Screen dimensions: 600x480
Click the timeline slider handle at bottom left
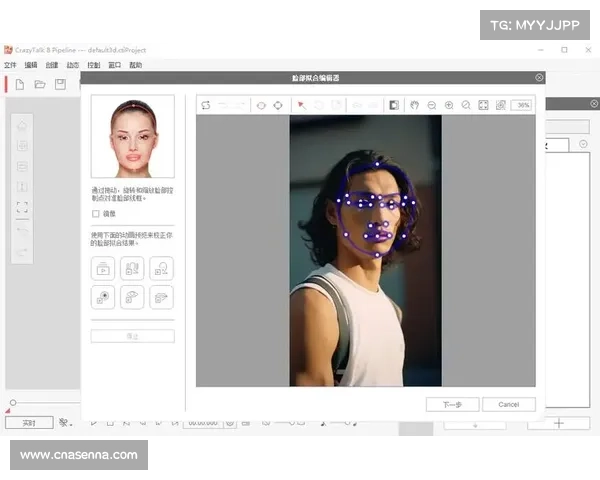click(x=12, y=403)
